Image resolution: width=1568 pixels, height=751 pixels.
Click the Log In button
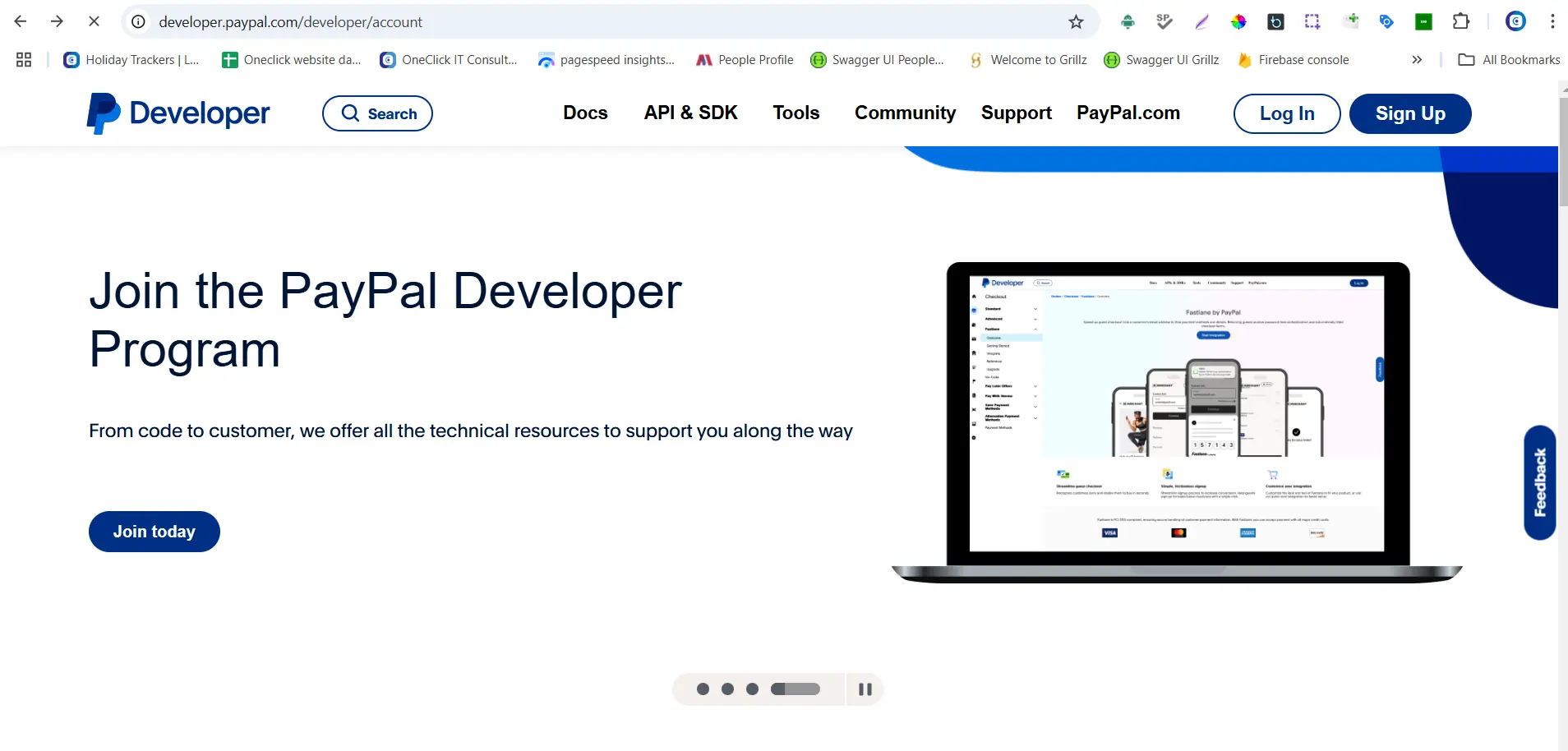click(1287, 113)
